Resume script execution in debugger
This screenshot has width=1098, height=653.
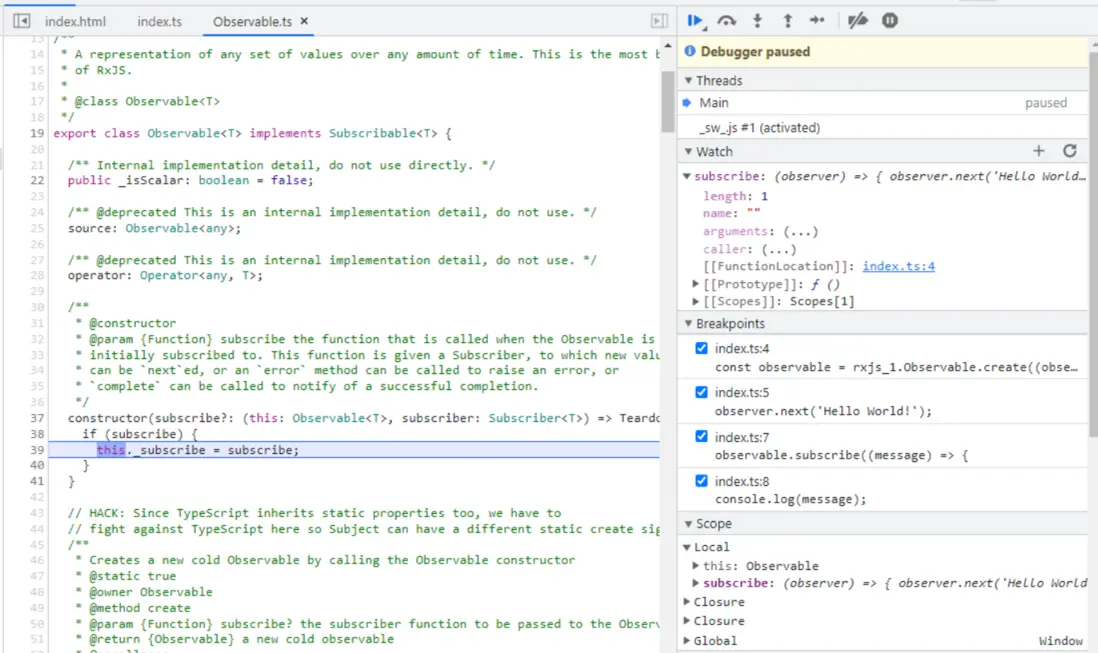[x=695, y=20]
